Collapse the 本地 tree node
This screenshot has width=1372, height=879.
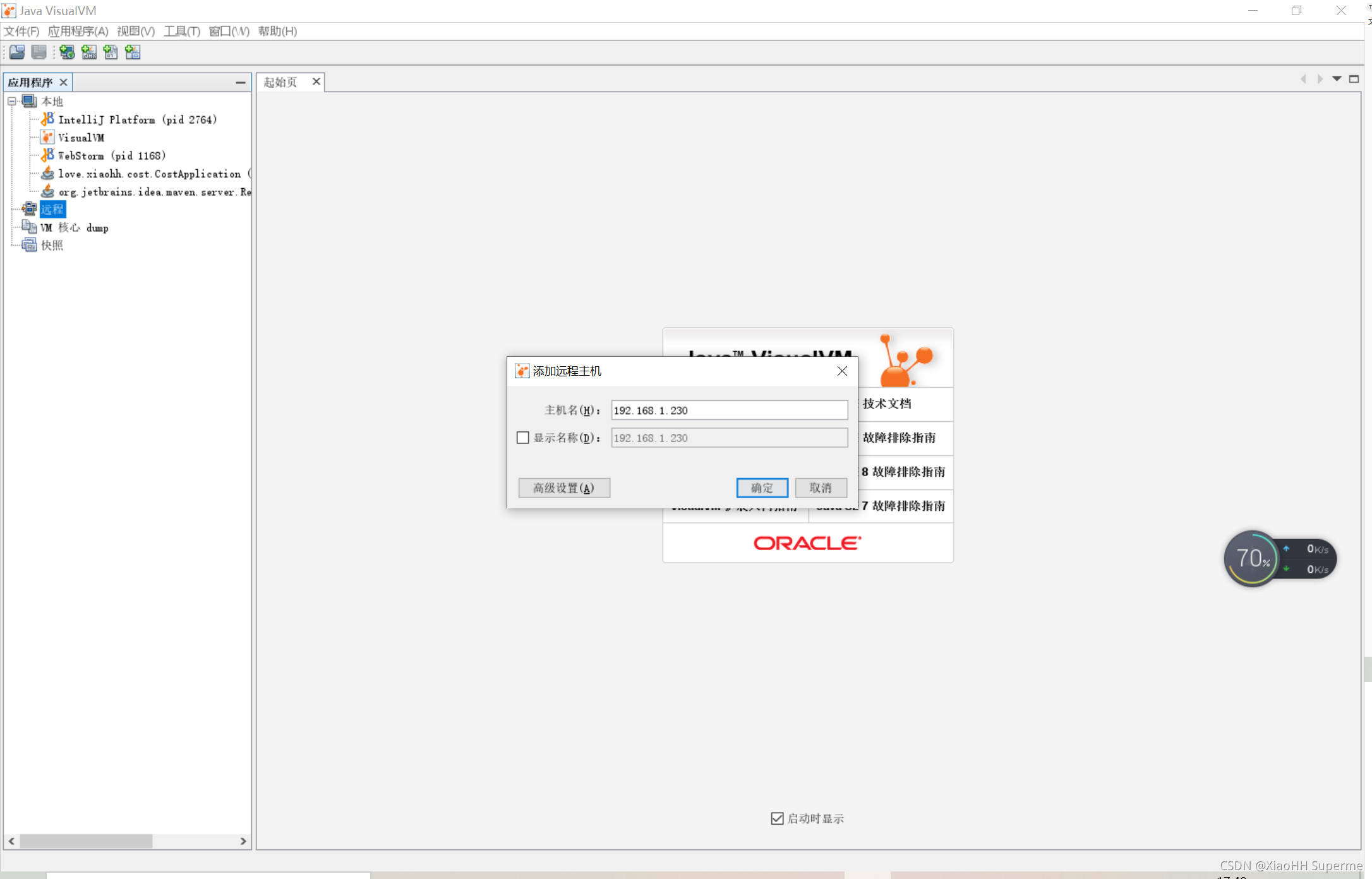[x=11, y=101]
